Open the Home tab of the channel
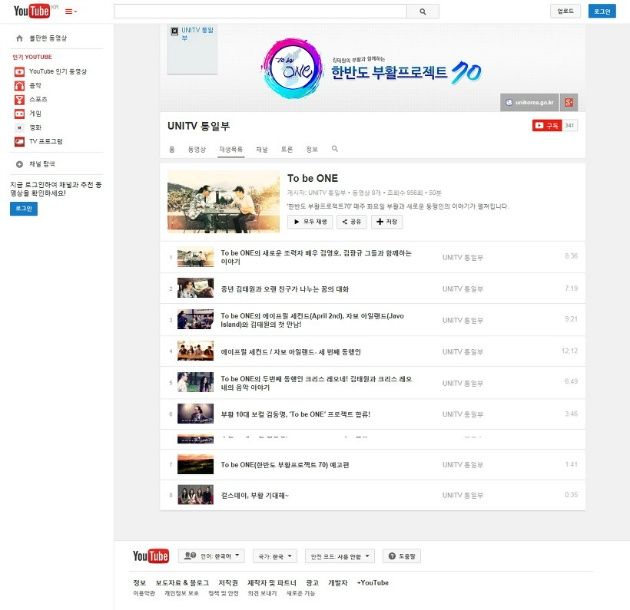Viewport: 630px width, 610px height. [172, 149]
